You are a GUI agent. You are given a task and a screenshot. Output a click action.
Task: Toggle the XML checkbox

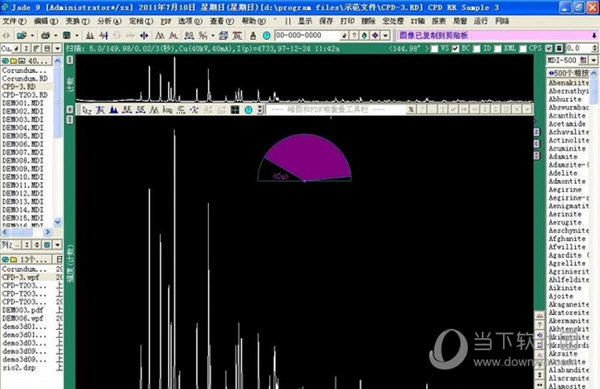pos(497,49)
